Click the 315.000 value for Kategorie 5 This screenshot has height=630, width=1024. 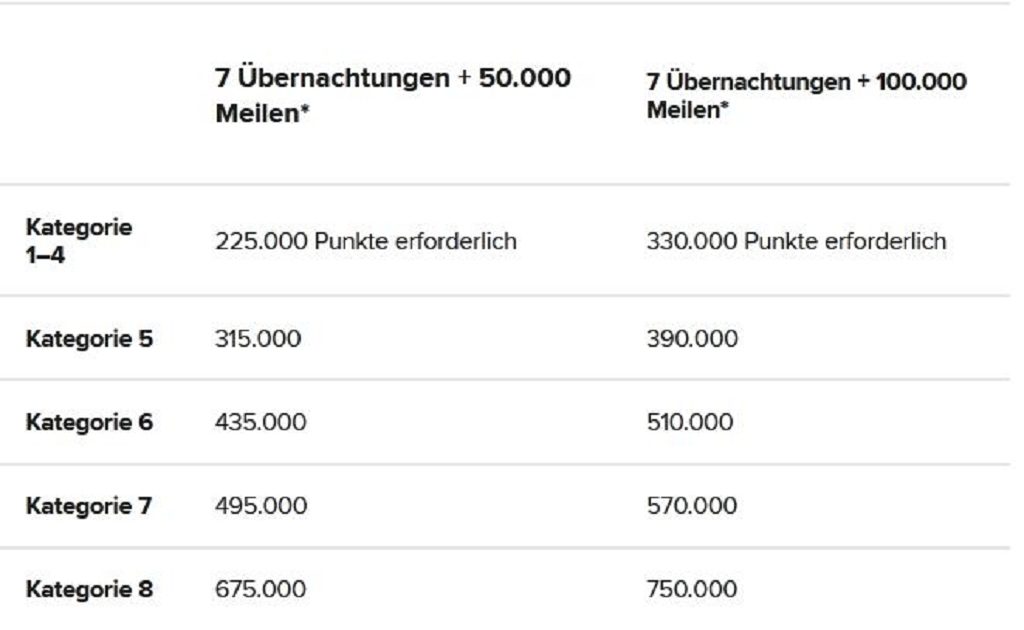pos(257,339)
